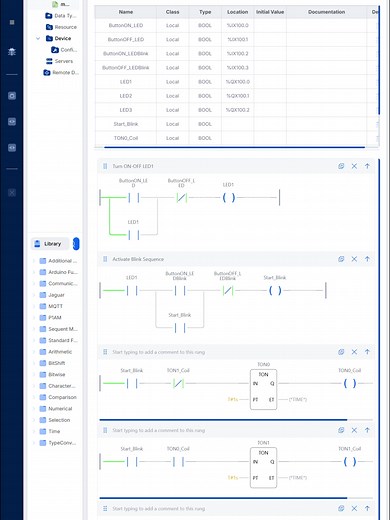Select the TON1_Coil output coil
Viewport: 390px width, 520px height.
(x=350, y=462)
